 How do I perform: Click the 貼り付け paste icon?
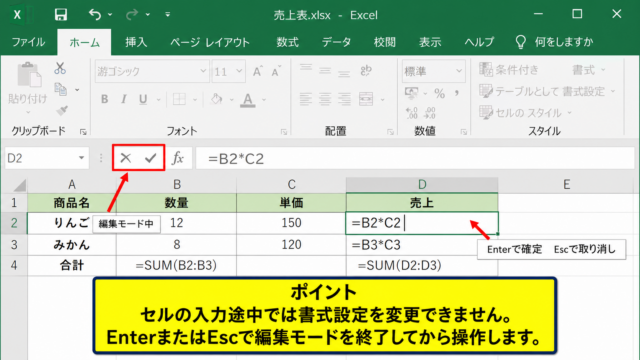29,75
